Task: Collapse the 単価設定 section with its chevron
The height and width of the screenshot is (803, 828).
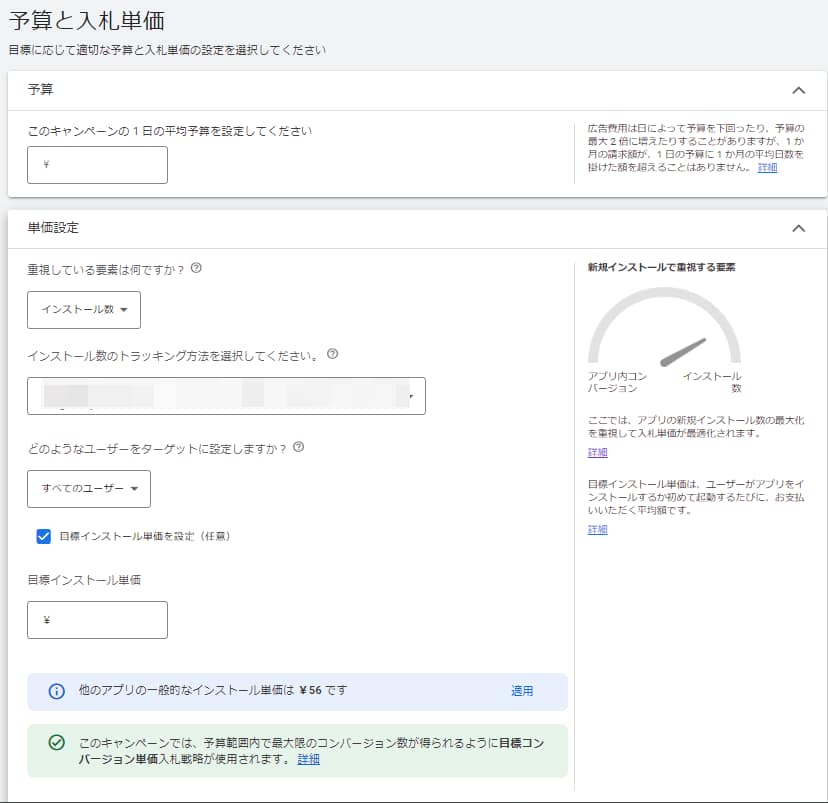Action: pyautogui.click(x=798, y=228)
